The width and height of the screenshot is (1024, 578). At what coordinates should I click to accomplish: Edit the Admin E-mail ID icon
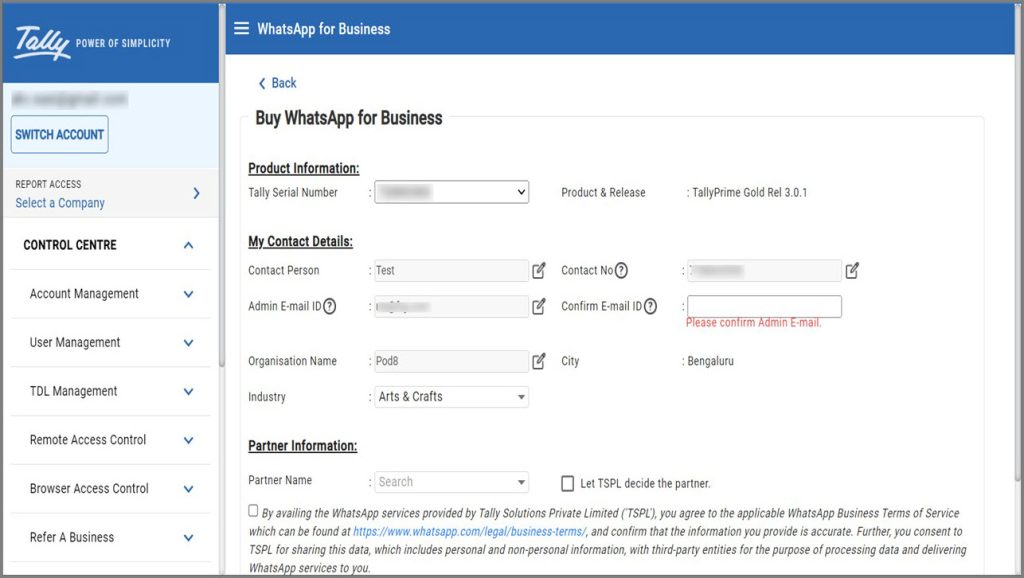pos(539,306)
